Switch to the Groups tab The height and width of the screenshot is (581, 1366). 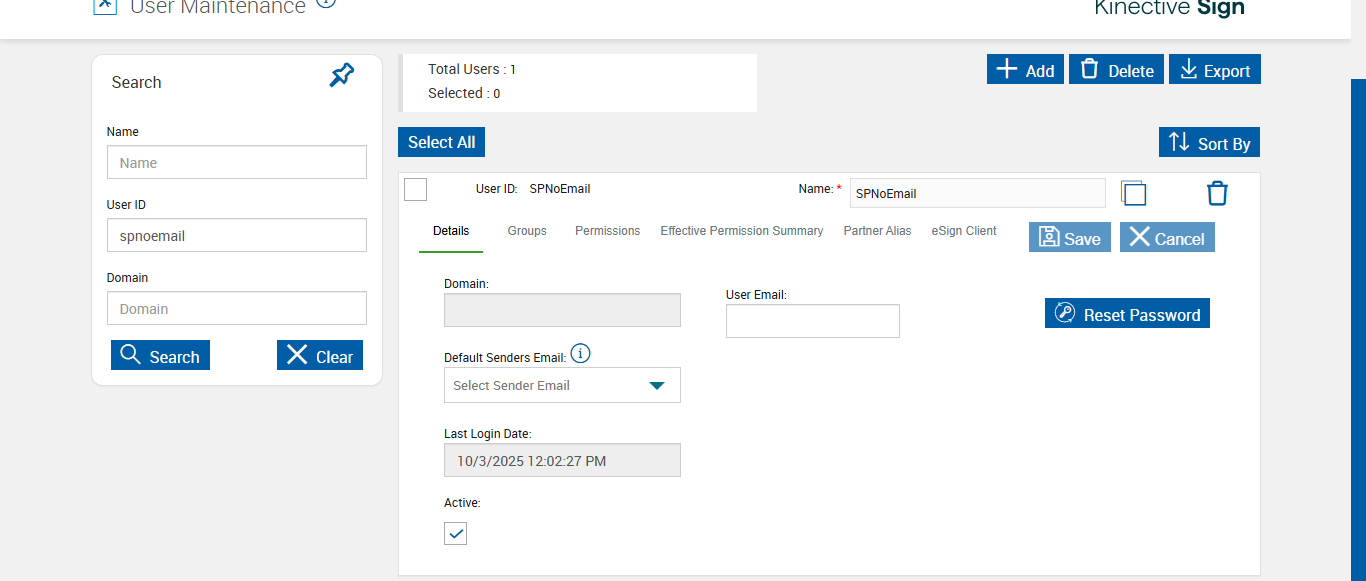[x=527, y=231]
